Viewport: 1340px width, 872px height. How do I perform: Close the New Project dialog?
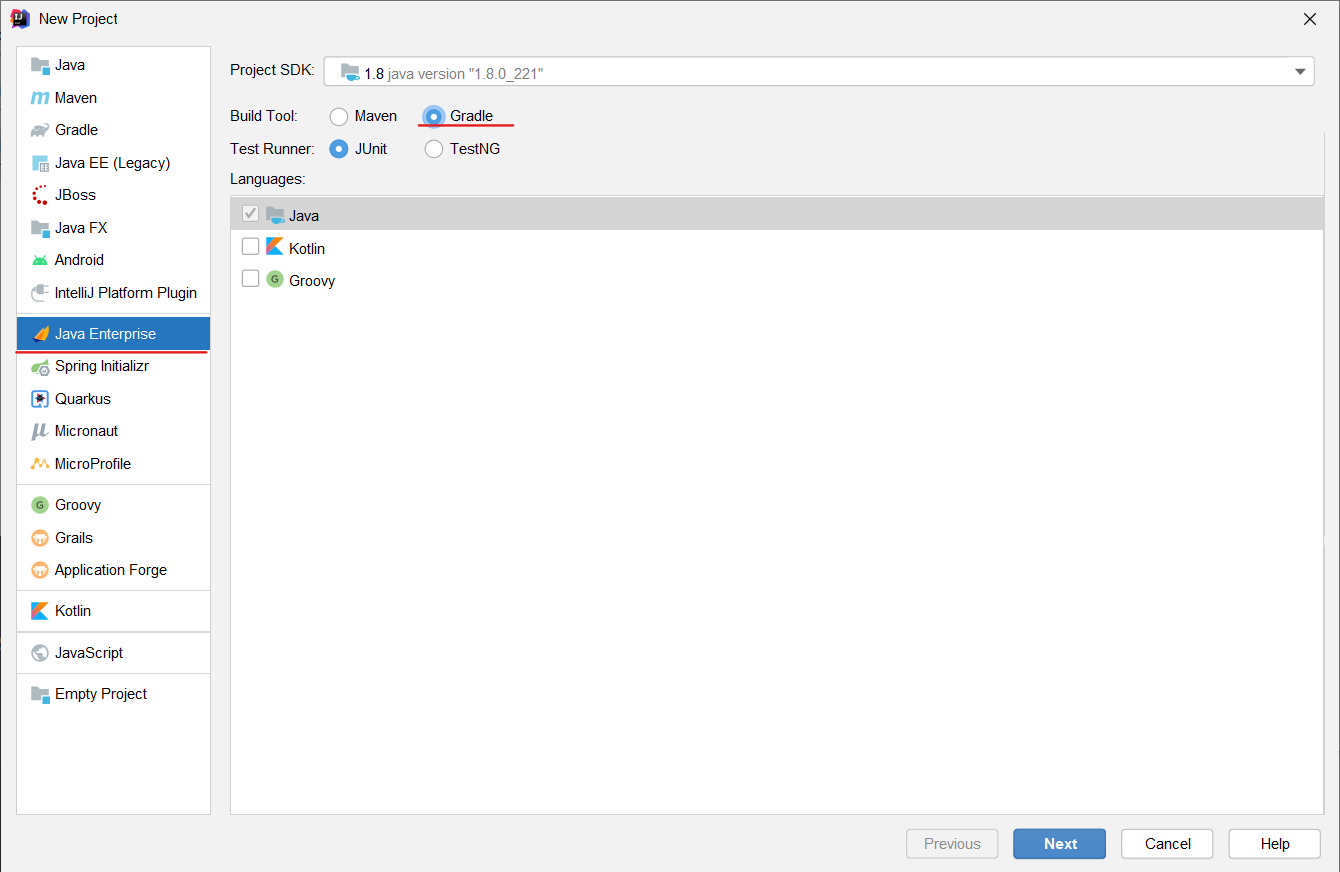point(1310,19)
